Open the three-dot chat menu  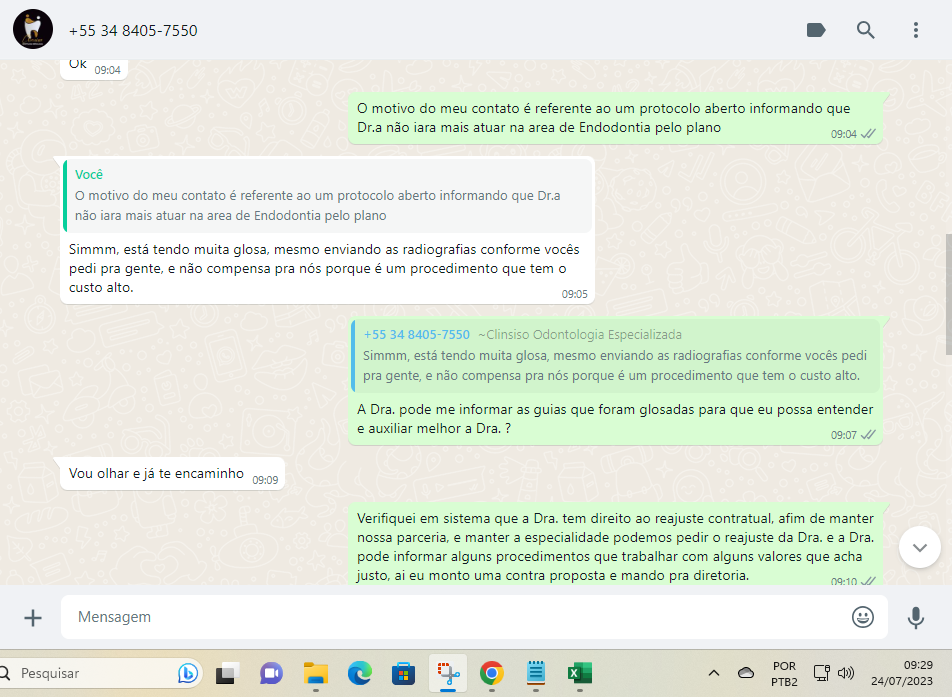916,30
